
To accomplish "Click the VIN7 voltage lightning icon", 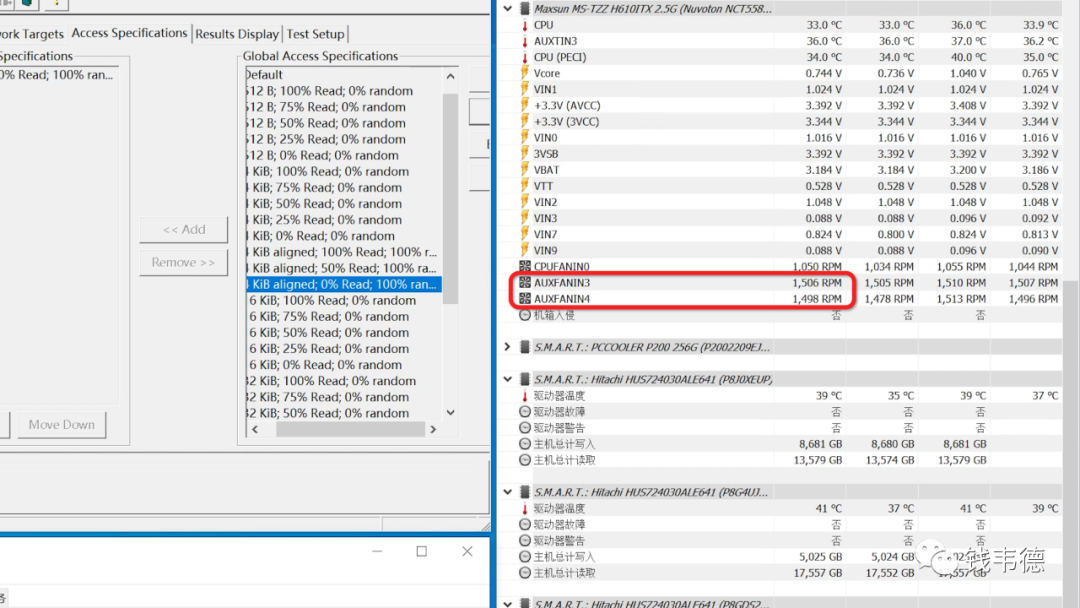I will pos(525,234).
